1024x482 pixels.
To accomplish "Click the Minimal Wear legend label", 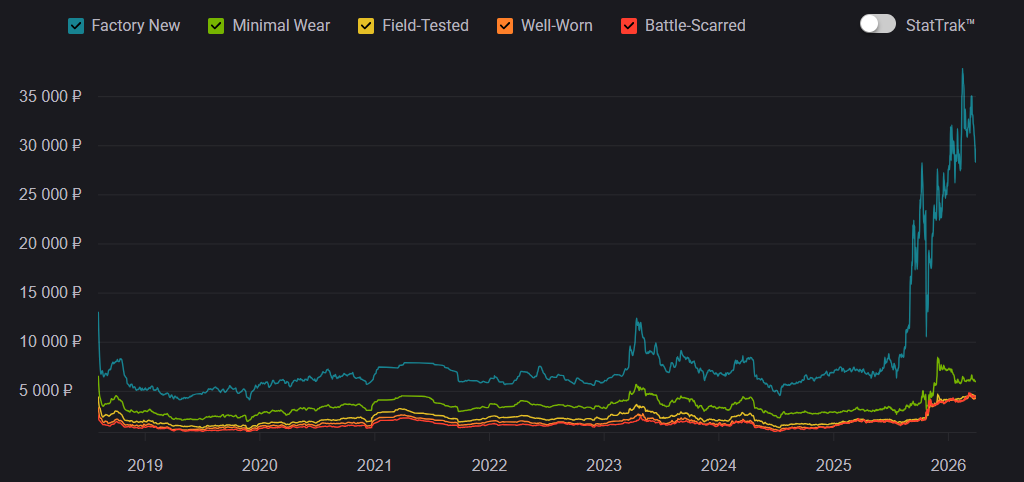I will (281, 25).
